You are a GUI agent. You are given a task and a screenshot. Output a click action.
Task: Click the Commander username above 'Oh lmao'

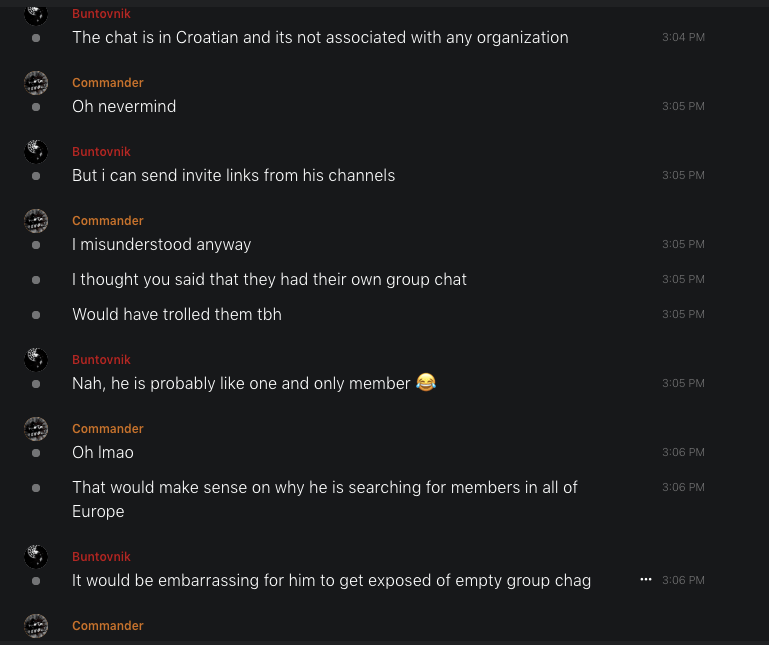pos(108,429)
